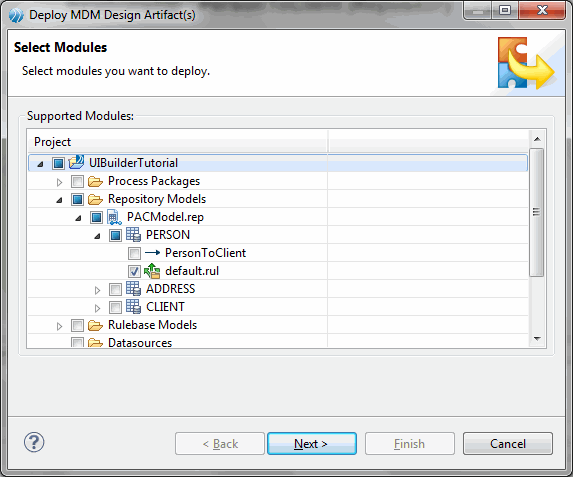Toggle the UIBuilderTutorial checkbox

pyautogui.click(x=58, y=163)
